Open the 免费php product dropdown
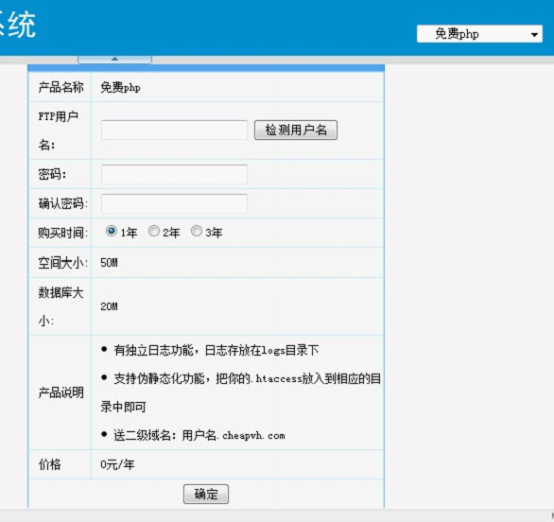The image size is (554, 522). (x=479, y=34)
